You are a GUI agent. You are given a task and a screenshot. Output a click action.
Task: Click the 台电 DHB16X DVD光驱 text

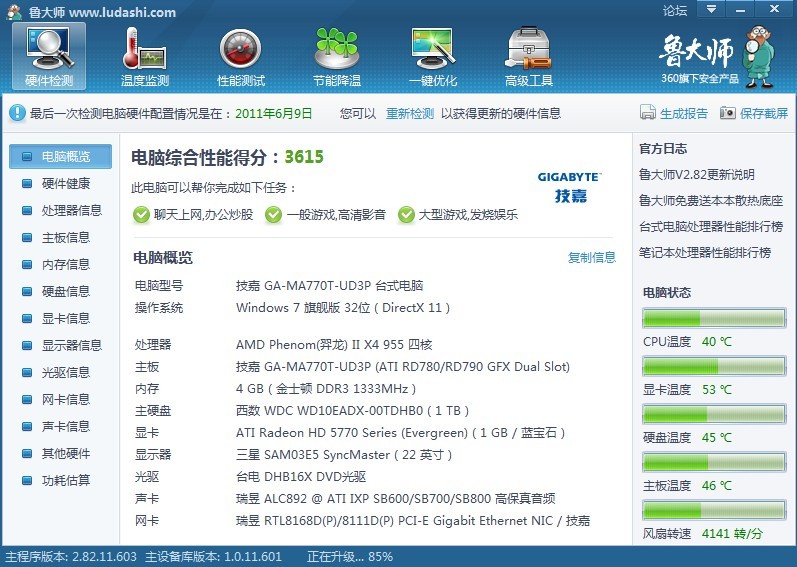[300, 477]
